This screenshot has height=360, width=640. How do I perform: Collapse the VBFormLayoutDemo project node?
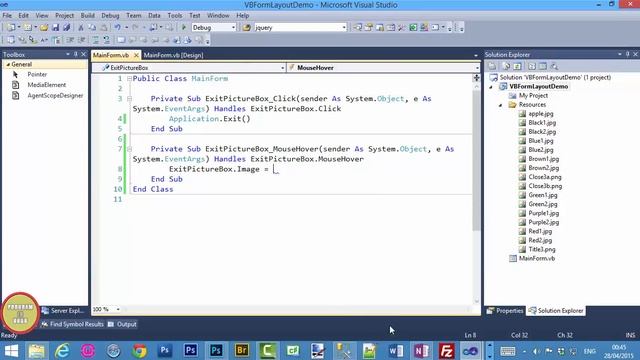pos(491,87)
